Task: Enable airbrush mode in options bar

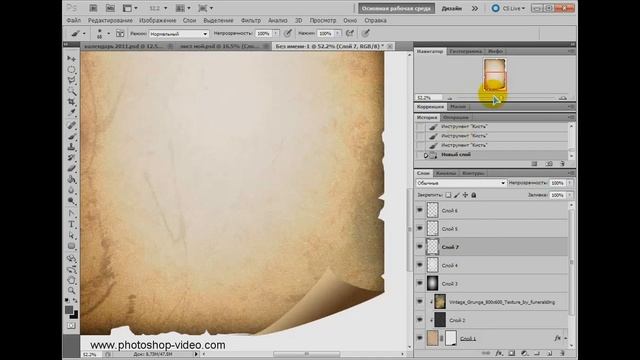Action: pyautogui.click(x=350, y=33)
